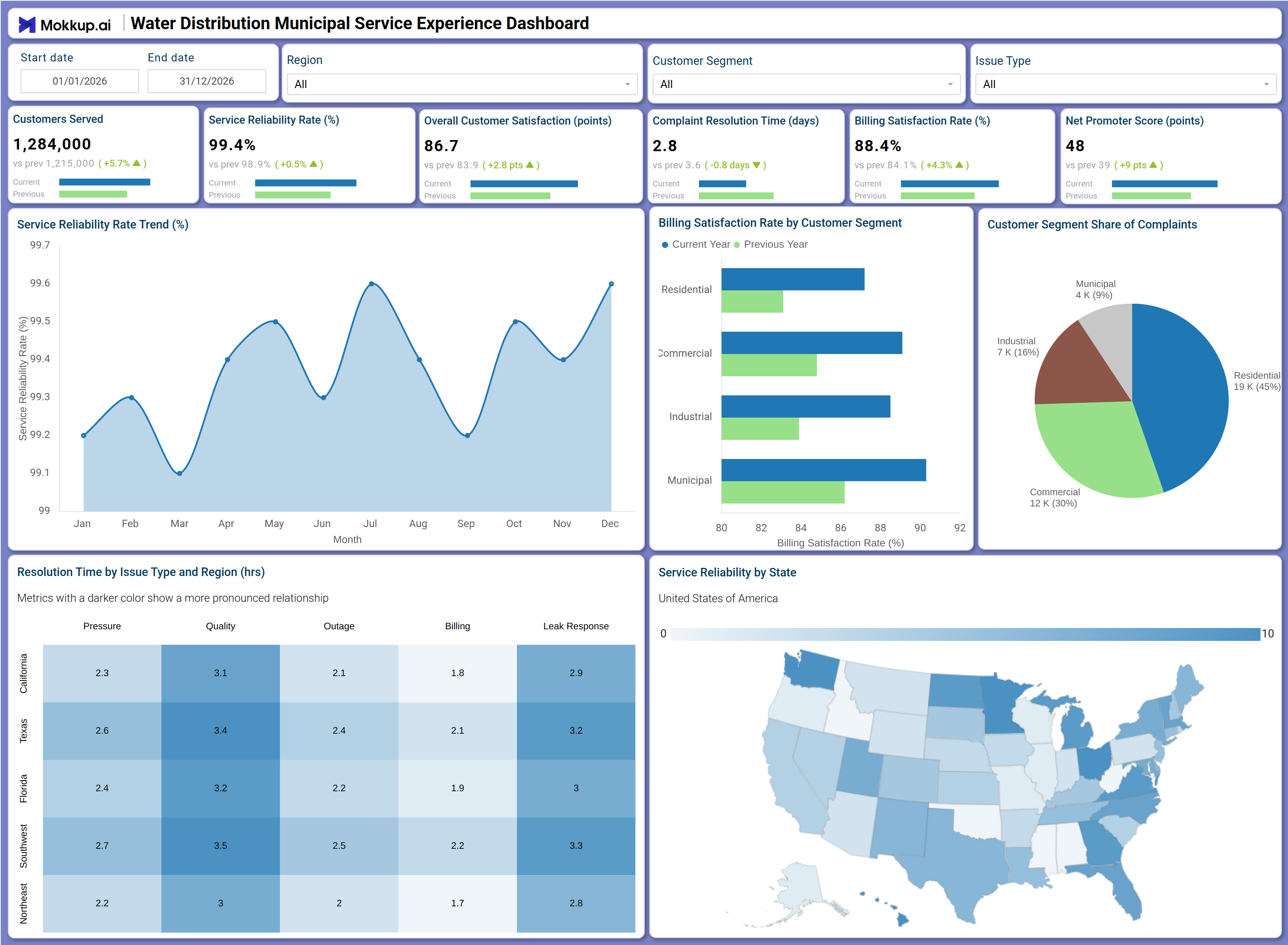Click the Mokkup.ai logo icon
This screenshot has width=1288, height=945.
point(27,24)
